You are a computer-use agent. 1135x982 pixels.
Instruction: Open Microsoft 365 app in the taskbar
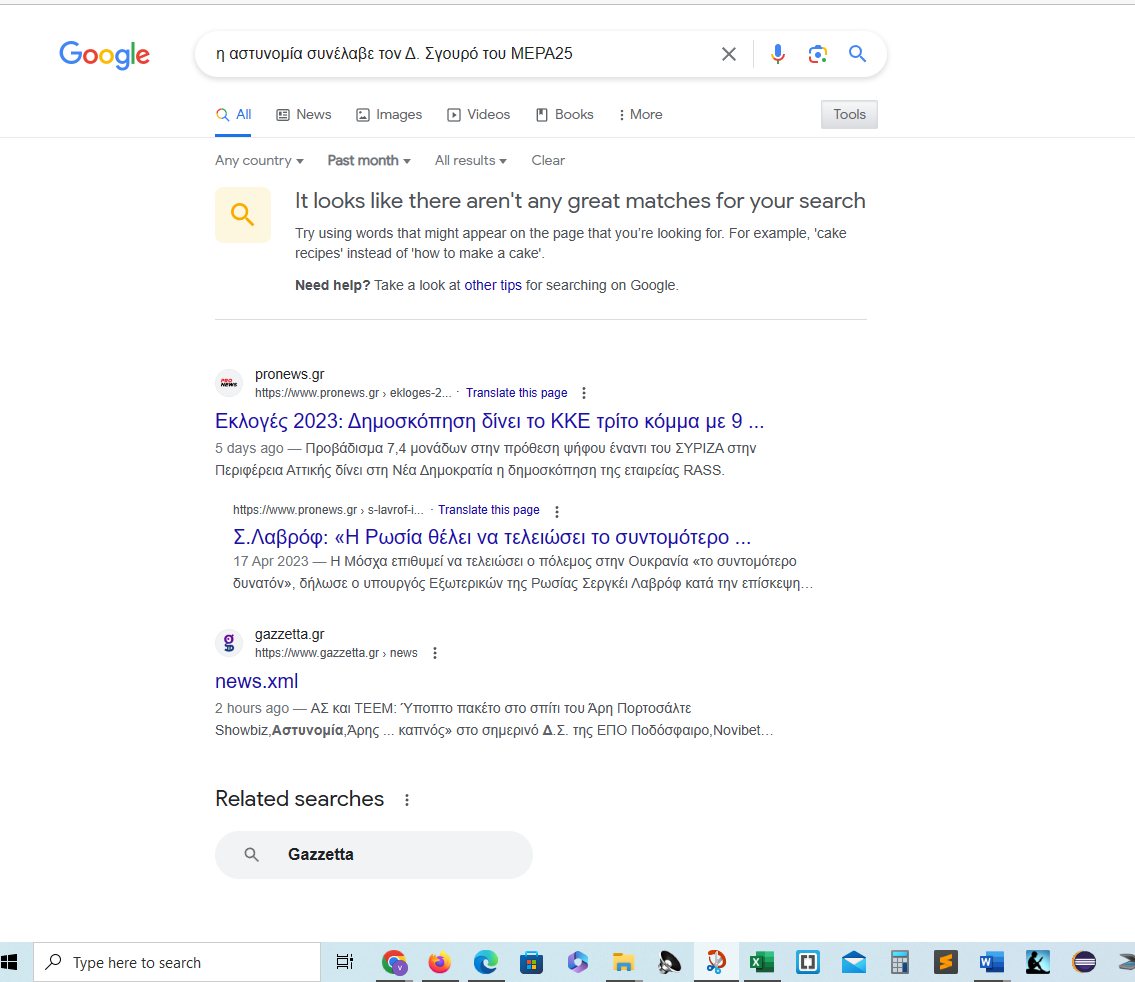pos(578,962)
